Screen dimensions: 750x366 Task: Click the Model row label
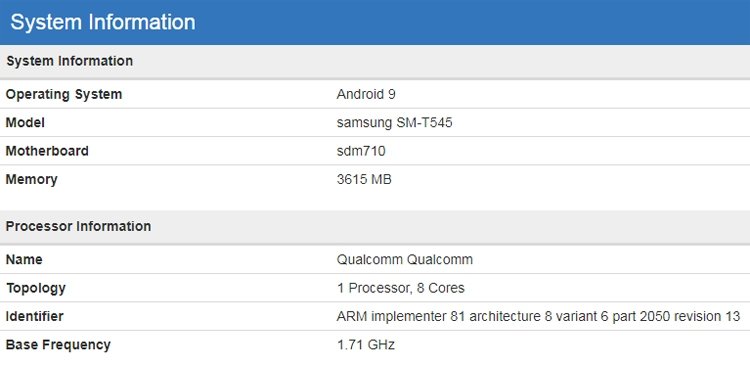25,123
